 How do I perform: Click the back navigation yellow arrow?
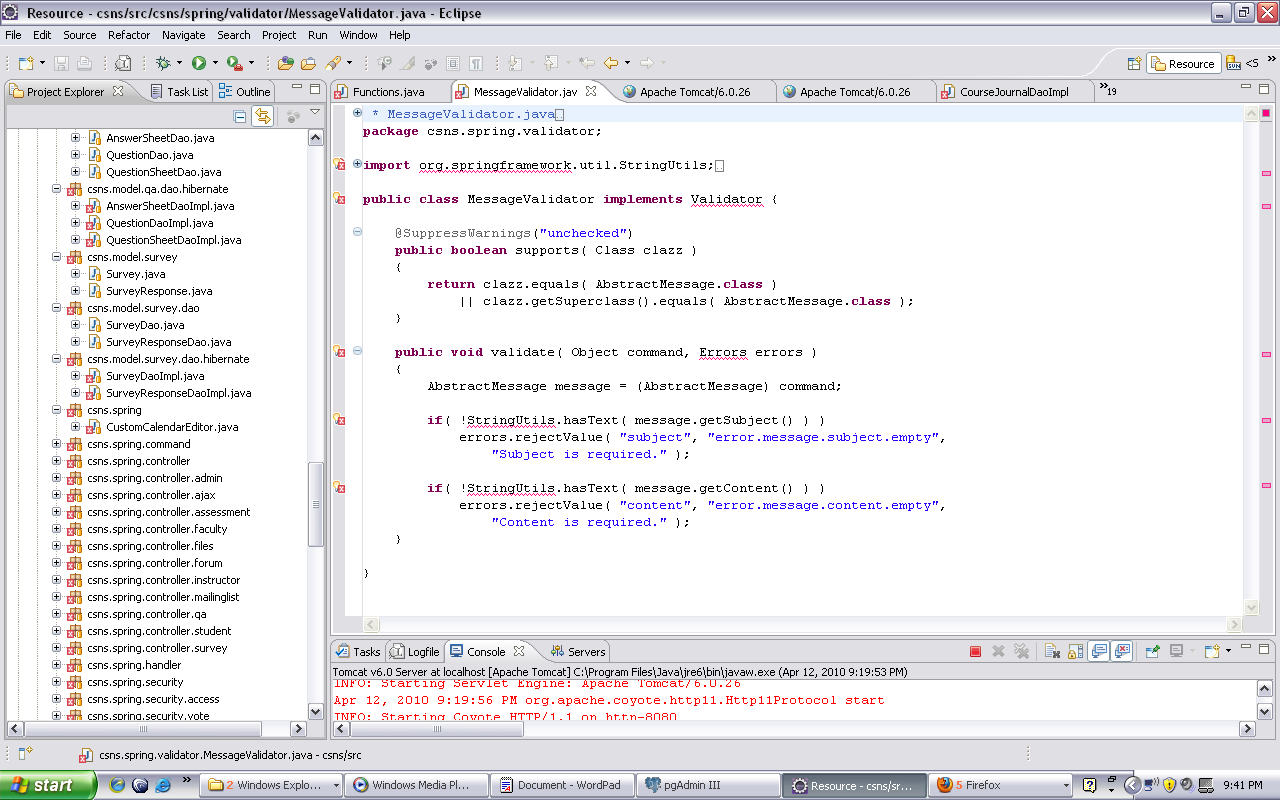tap(609, 63)
